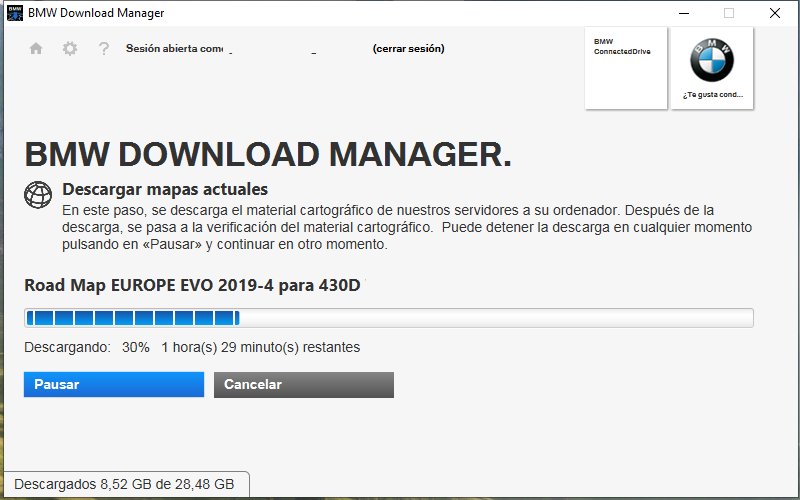Click the globe map download icon
The image size is (800, 500).
click(38, 194)
